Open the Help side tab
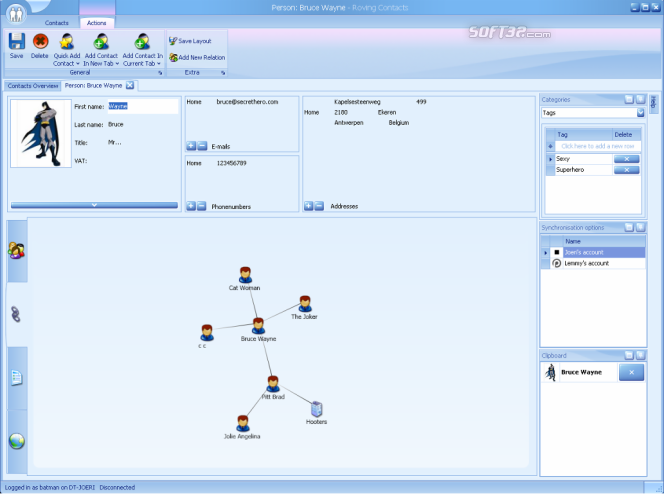The image size is (664, 494). click(x=653, y=103)
